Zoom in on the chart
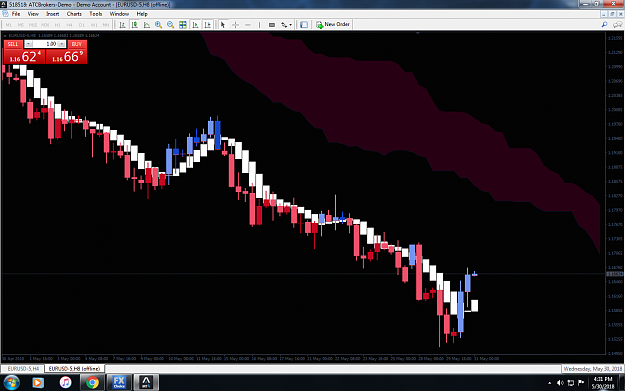The width and height of the screenshot is (625, 391). tap(159, 25)
